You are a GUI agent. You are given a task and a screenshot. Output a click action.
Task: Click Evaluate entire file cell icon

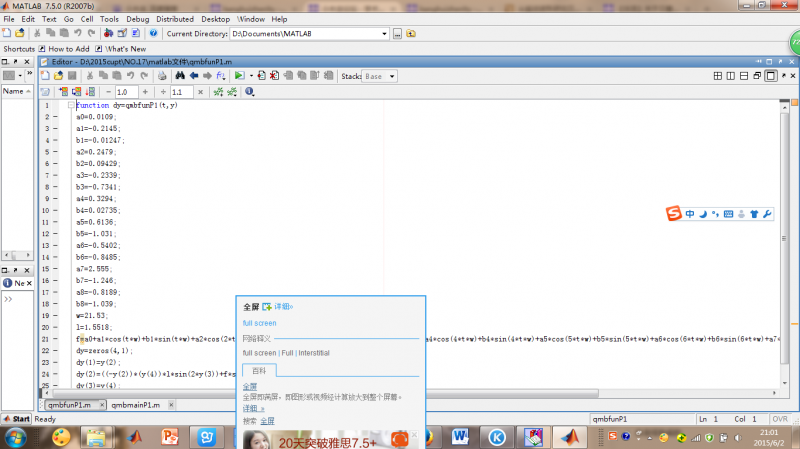[90, 92]
